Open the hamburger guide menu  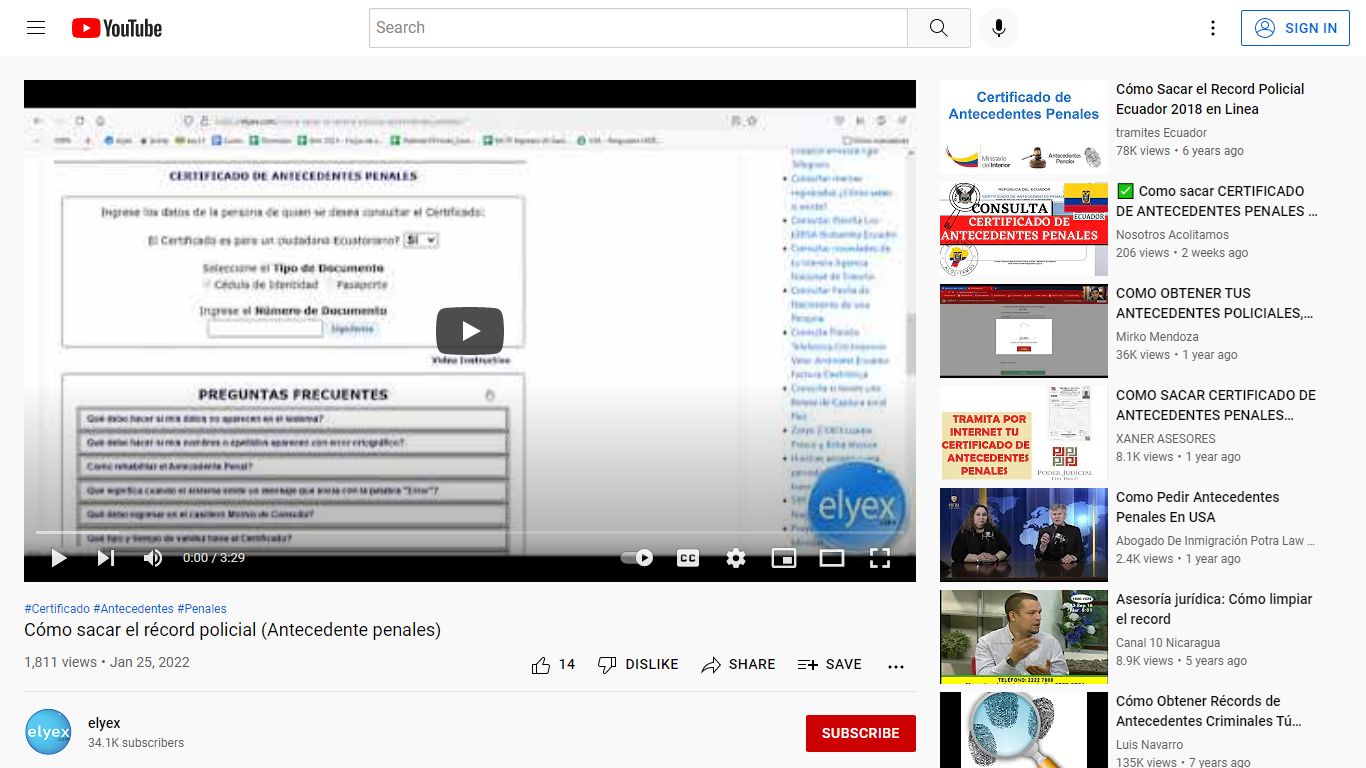click(x=36, y=28)
